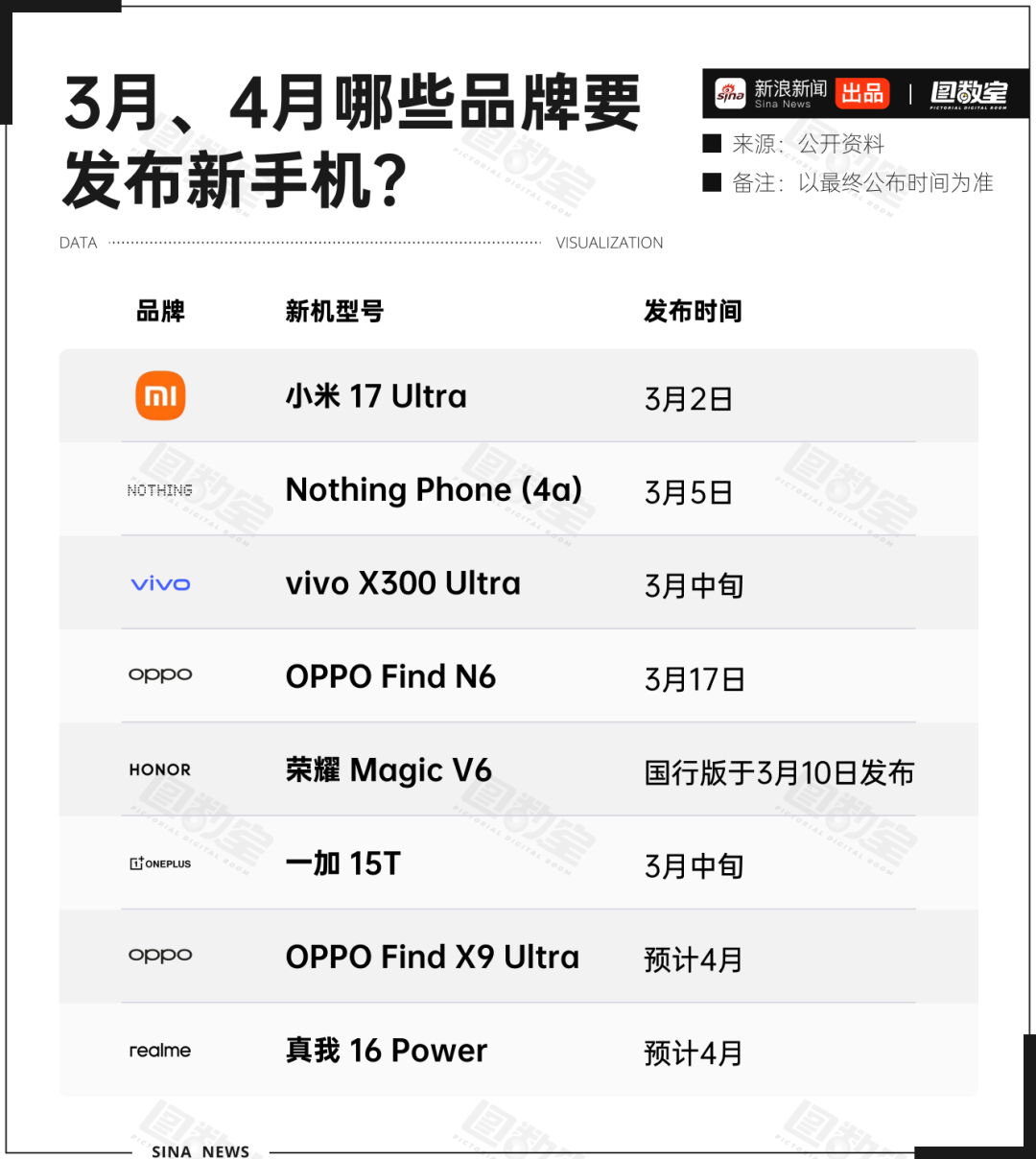Select the 新机型号 column header
This screenshot has width=1036, height=1159.
coord(334,311)
